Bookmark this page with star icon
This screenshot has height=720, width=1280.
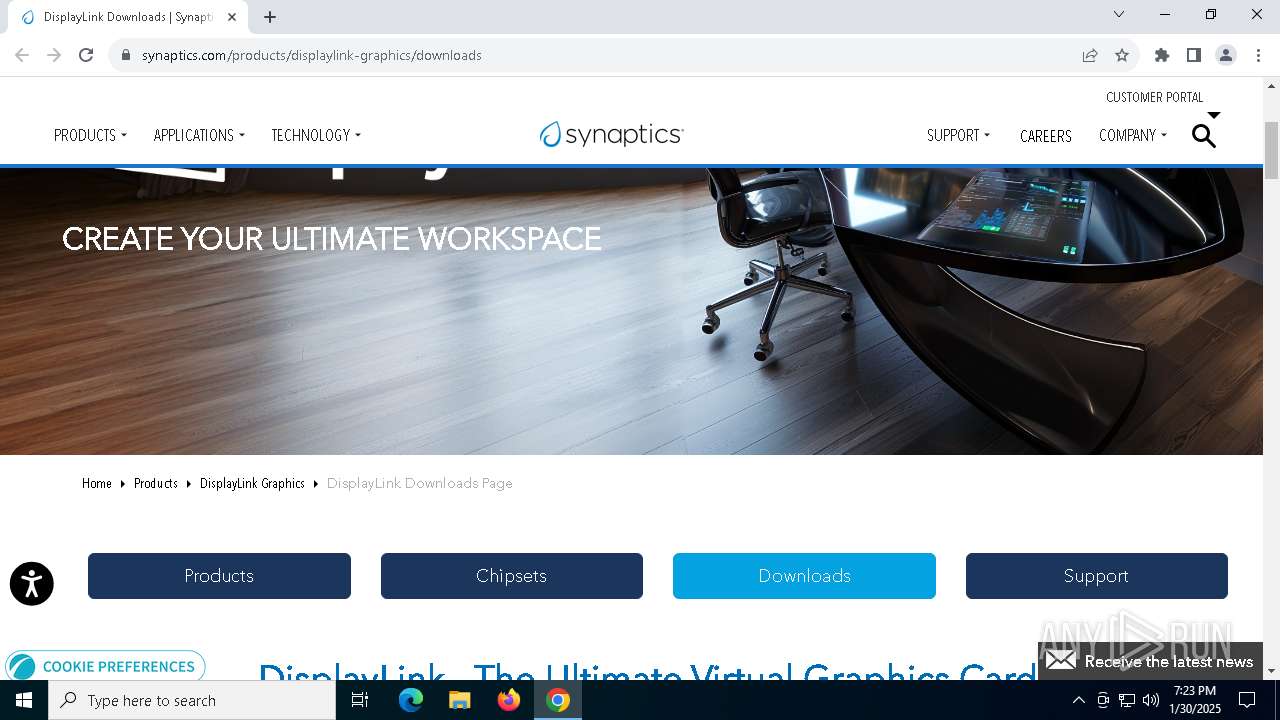(1122, 55)
